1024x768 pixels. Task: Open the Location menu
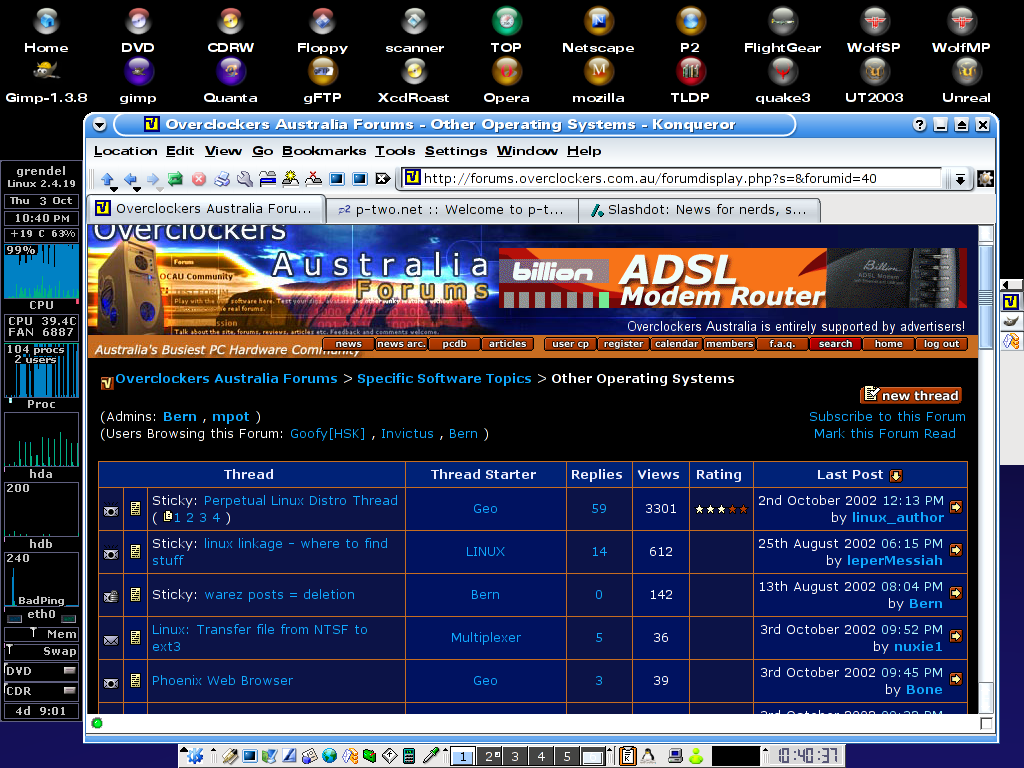pos(125,151)
